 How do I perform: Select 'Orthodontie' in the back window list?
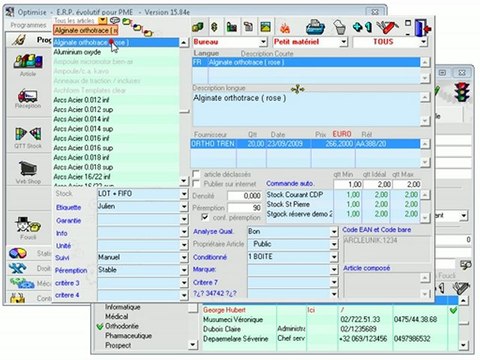tap(122, 326)
